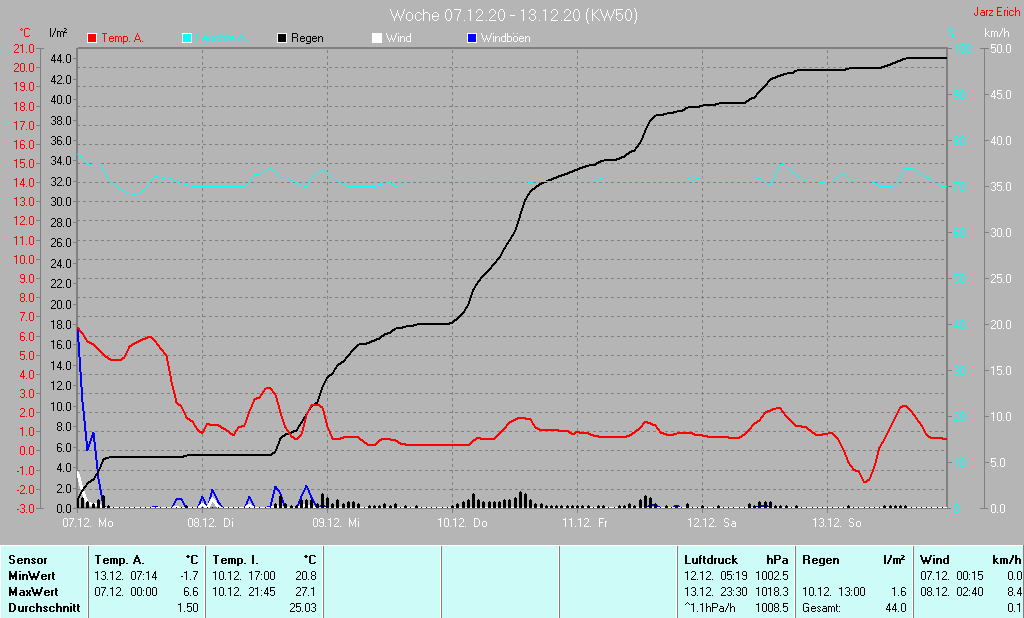Click the '10.12. 13:00' rain timestamp

(x=834, y=591)
